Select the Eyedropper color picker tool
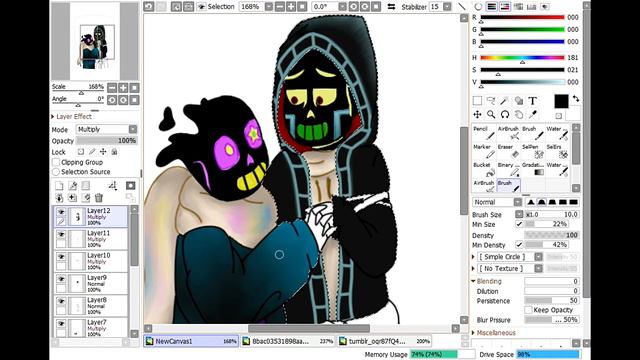 click(533, 114)
